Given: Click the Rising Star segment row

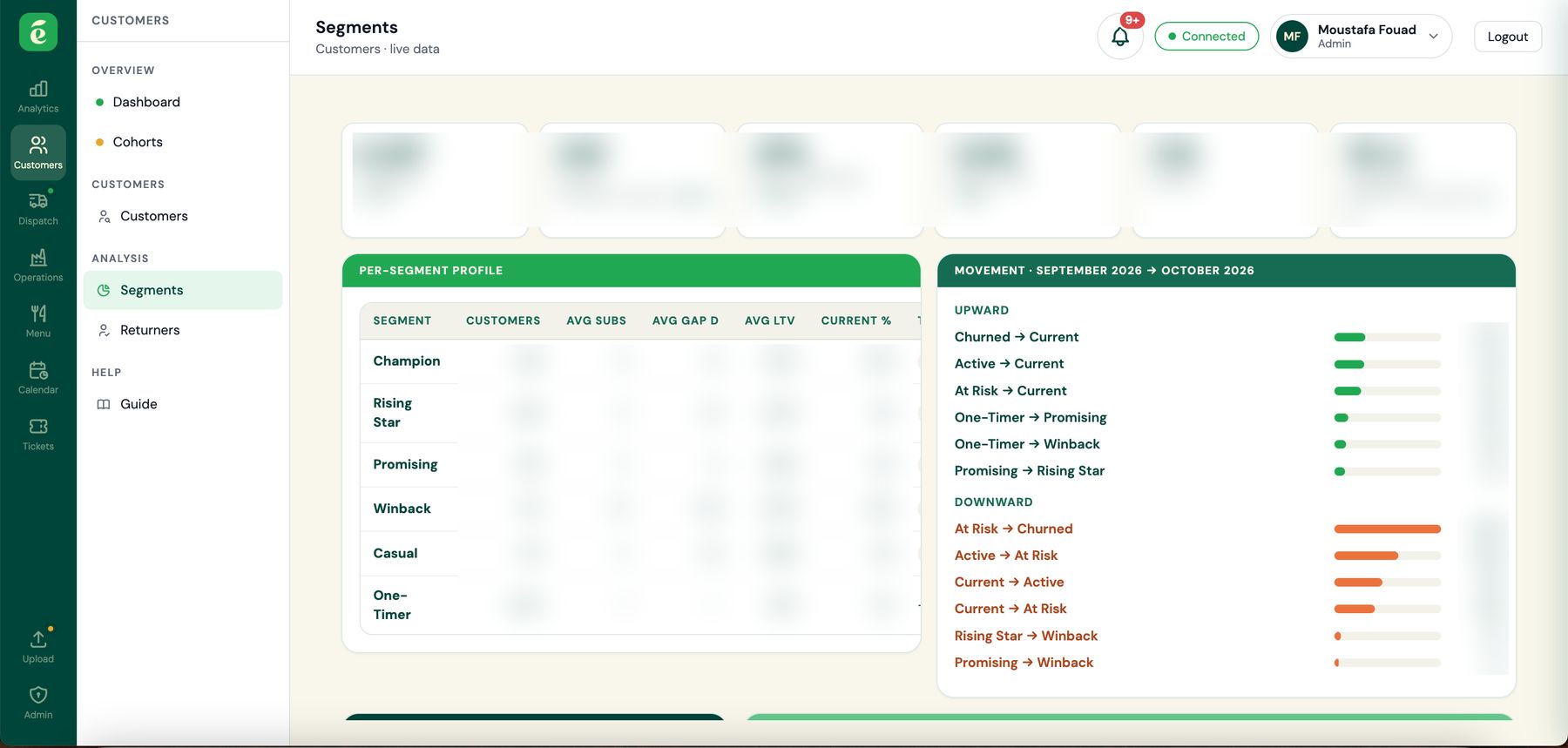Looking at the screenshot, I should point(640,413).
